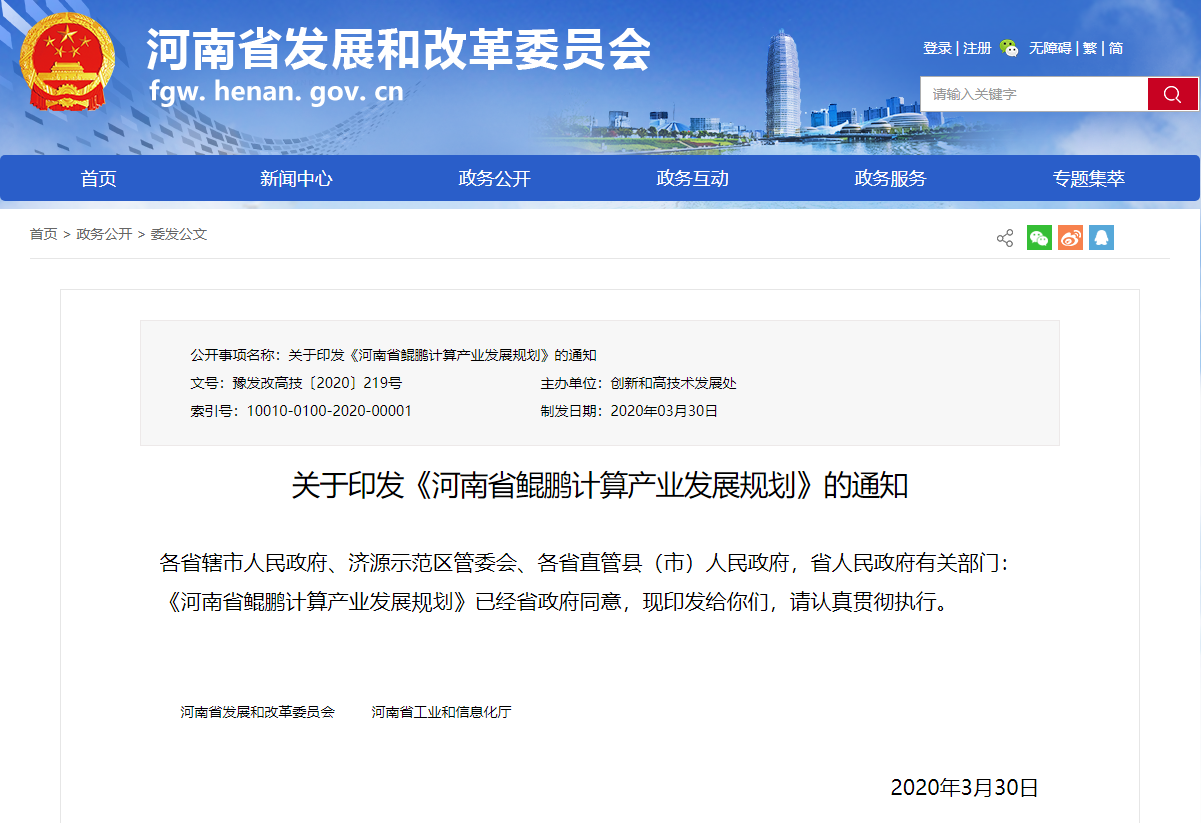Open the 政务服务 navigation tab
Screen dimensions: 1201x823
890,179
